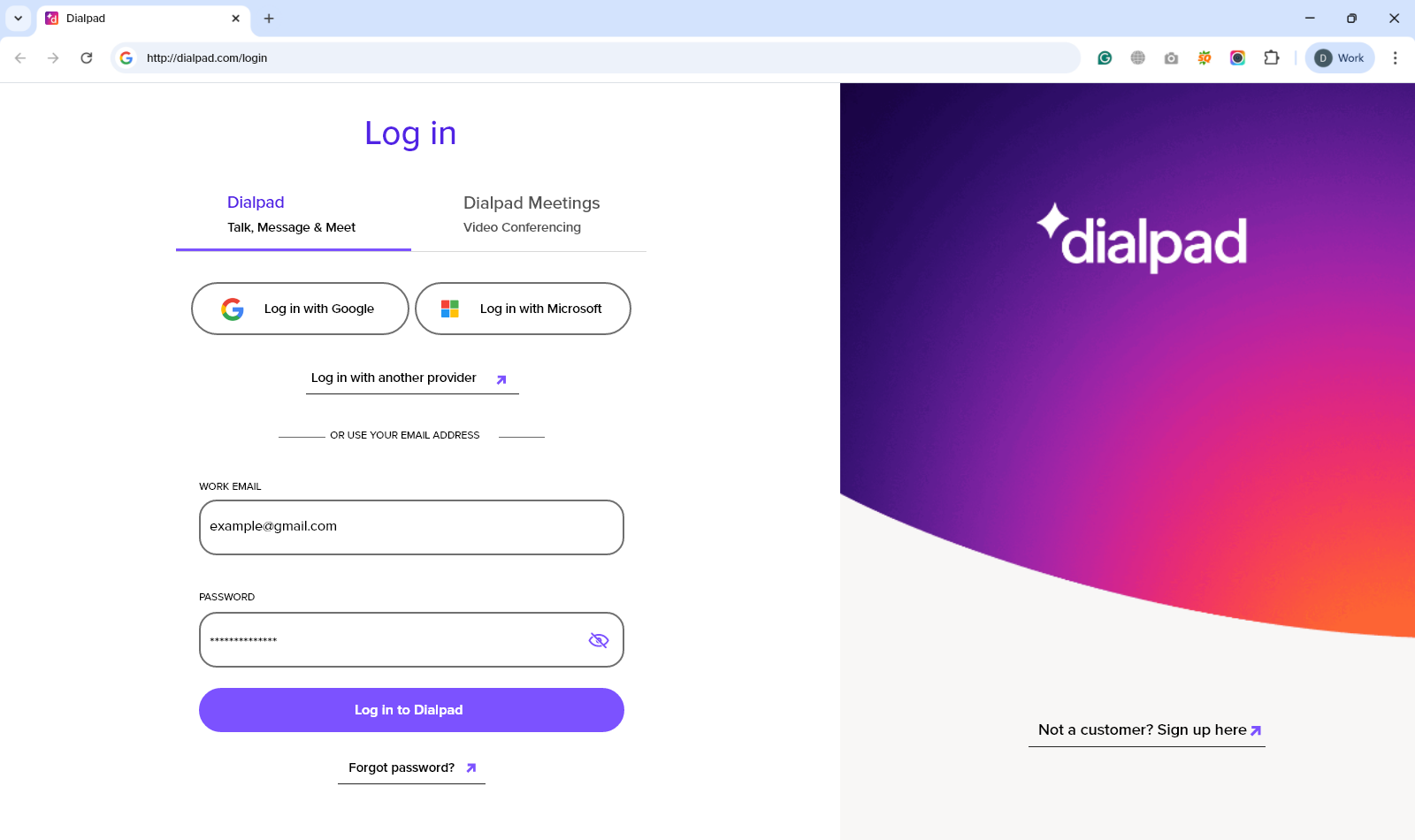Click the Google site info icon in address bar
The image size is (1415, 840).
pos(126,58)
